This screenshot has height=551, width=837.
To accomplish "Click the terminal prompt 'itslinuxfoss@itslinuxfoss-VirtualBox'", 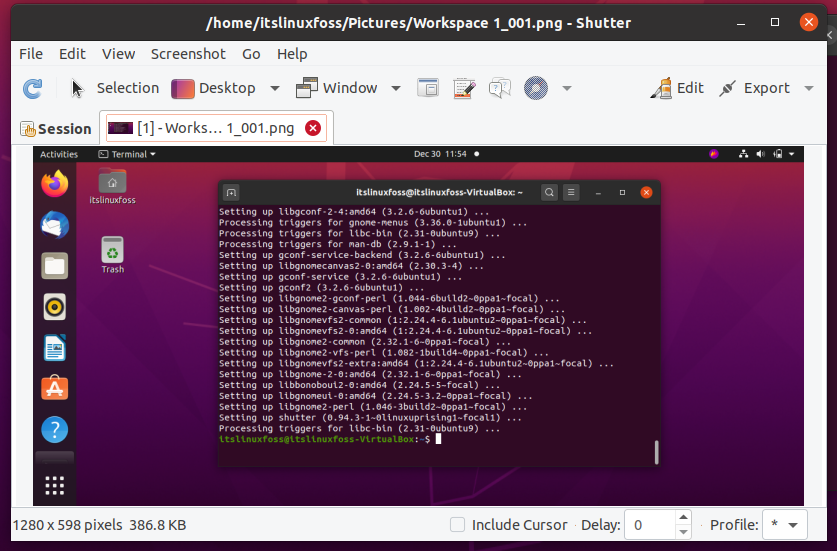I will tap(316, 439).
